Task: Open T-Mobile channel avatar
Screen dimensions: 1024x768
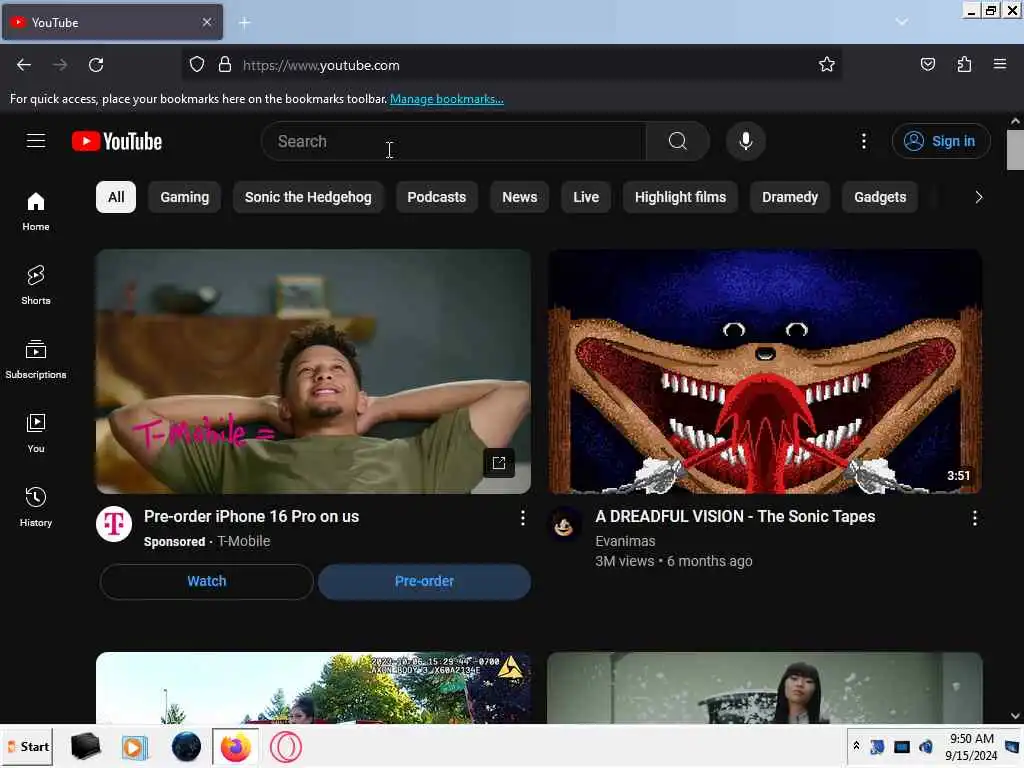Action: point(114,524)
